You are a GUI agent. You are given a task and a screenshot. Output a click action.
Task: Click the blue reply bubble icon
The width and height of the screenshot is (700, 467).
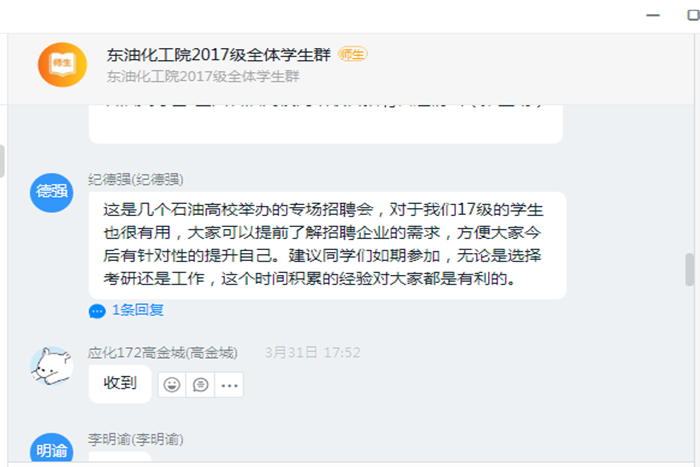[x=97, y=311]
